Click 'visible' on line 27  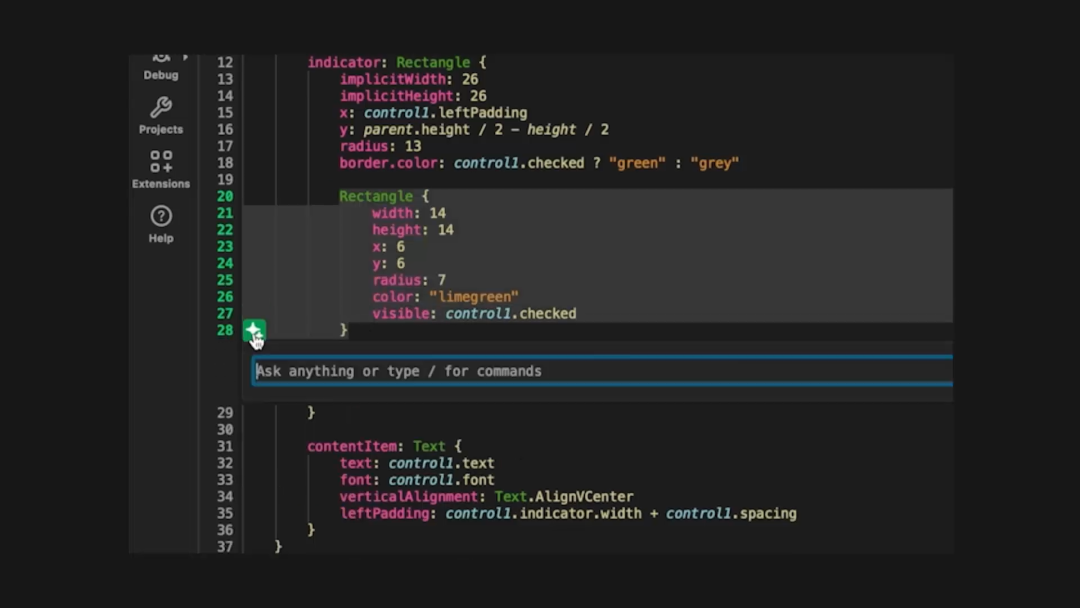[x=401, y=313]
